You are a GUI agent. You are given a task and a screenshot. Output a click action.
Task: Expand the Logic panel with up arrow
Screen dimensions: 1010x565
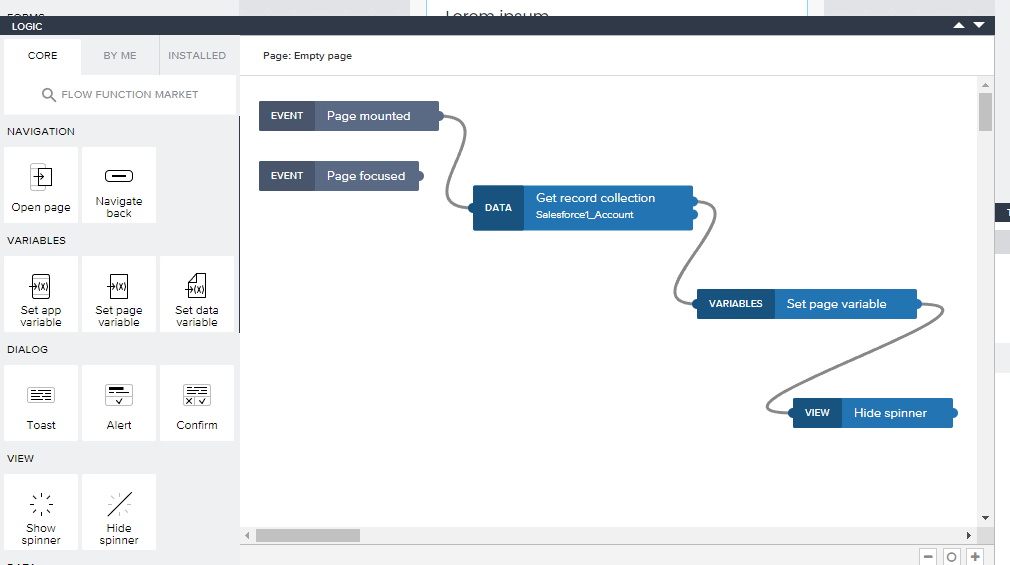(959, 25)
